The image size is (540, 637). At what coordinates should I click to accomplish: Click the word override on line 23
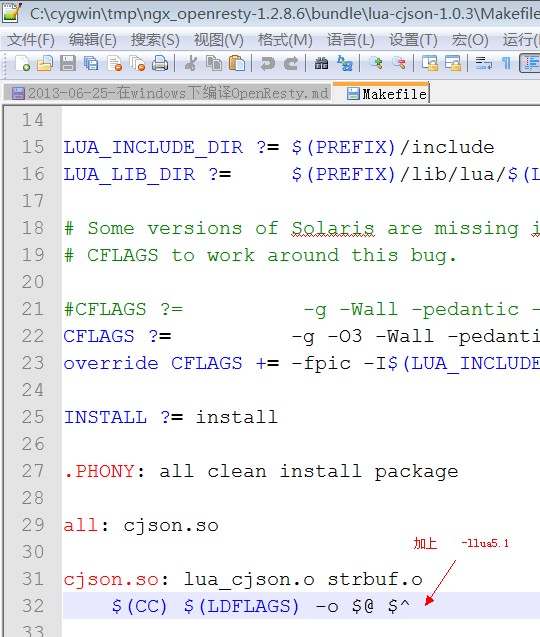click(111, 363)
